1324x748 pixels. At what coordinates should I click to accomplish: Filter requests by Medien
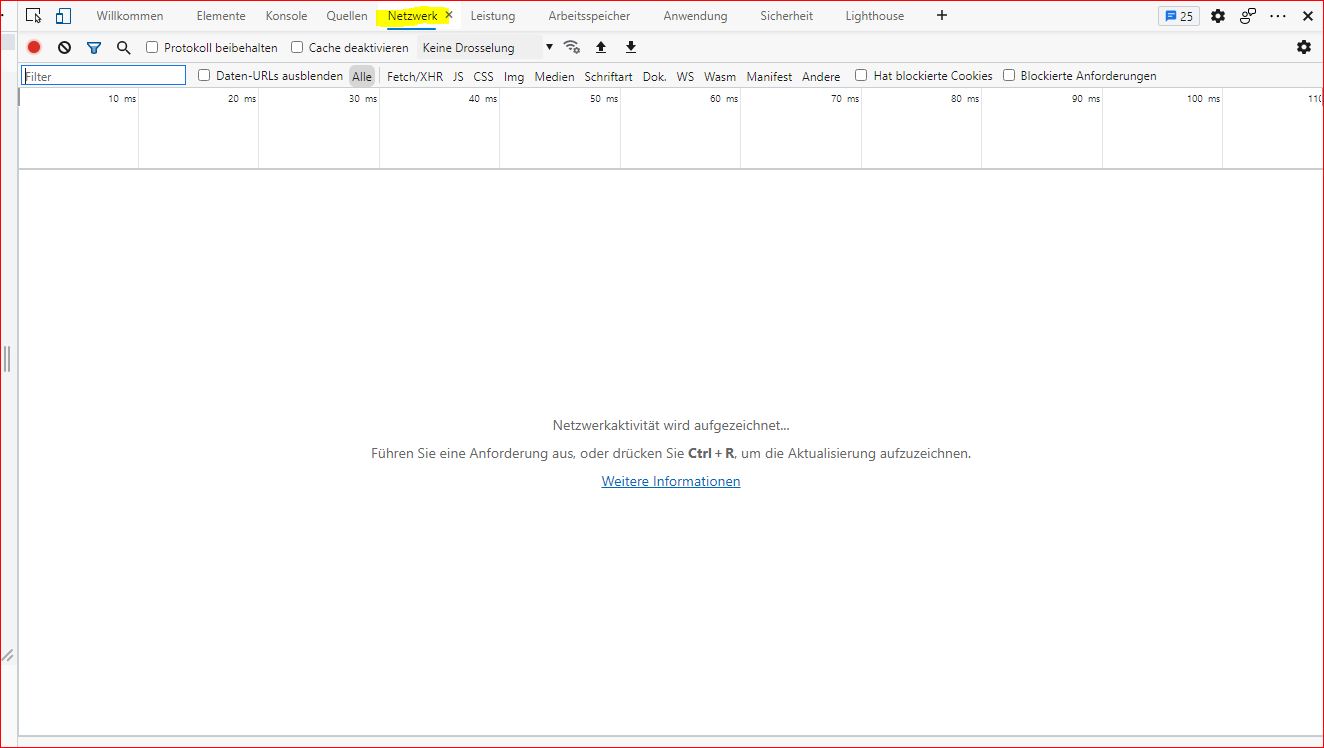tap(554, 76)
